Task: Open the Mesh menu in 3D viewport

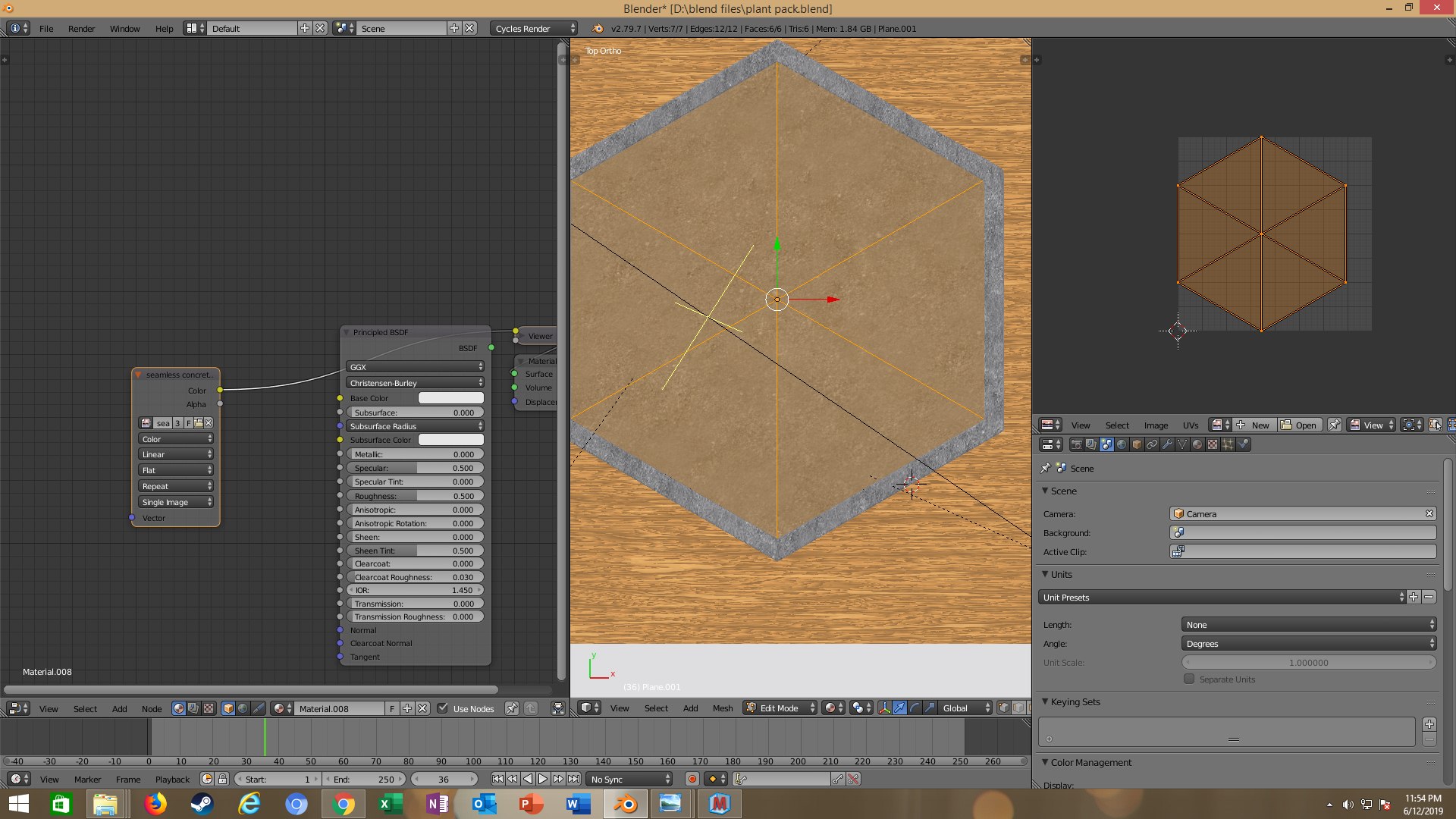Action: click(x=722, y=708)
